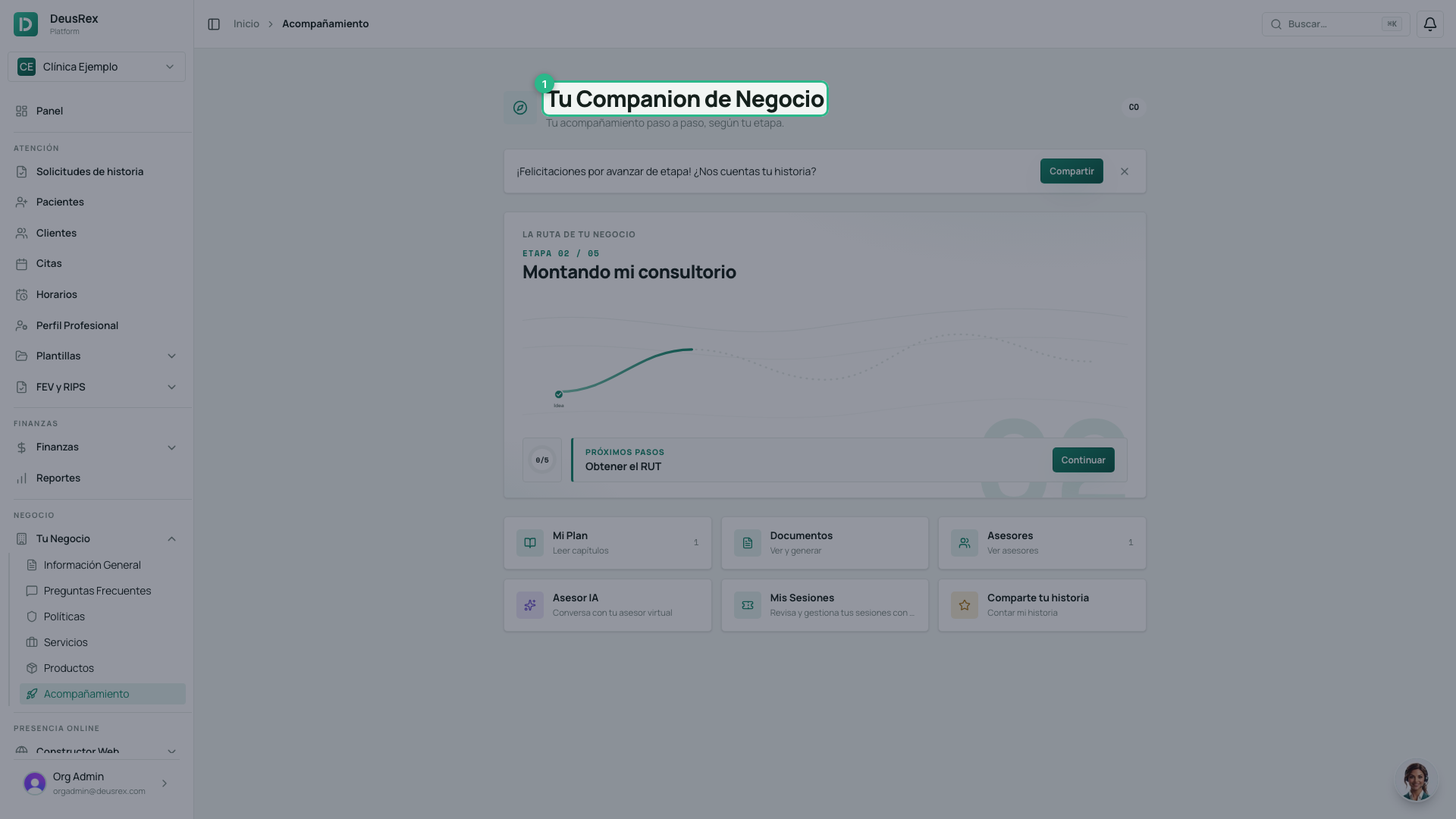The image size is (1456, 819).
Task: Click the Documentos file icon
Action: [748, 543]
